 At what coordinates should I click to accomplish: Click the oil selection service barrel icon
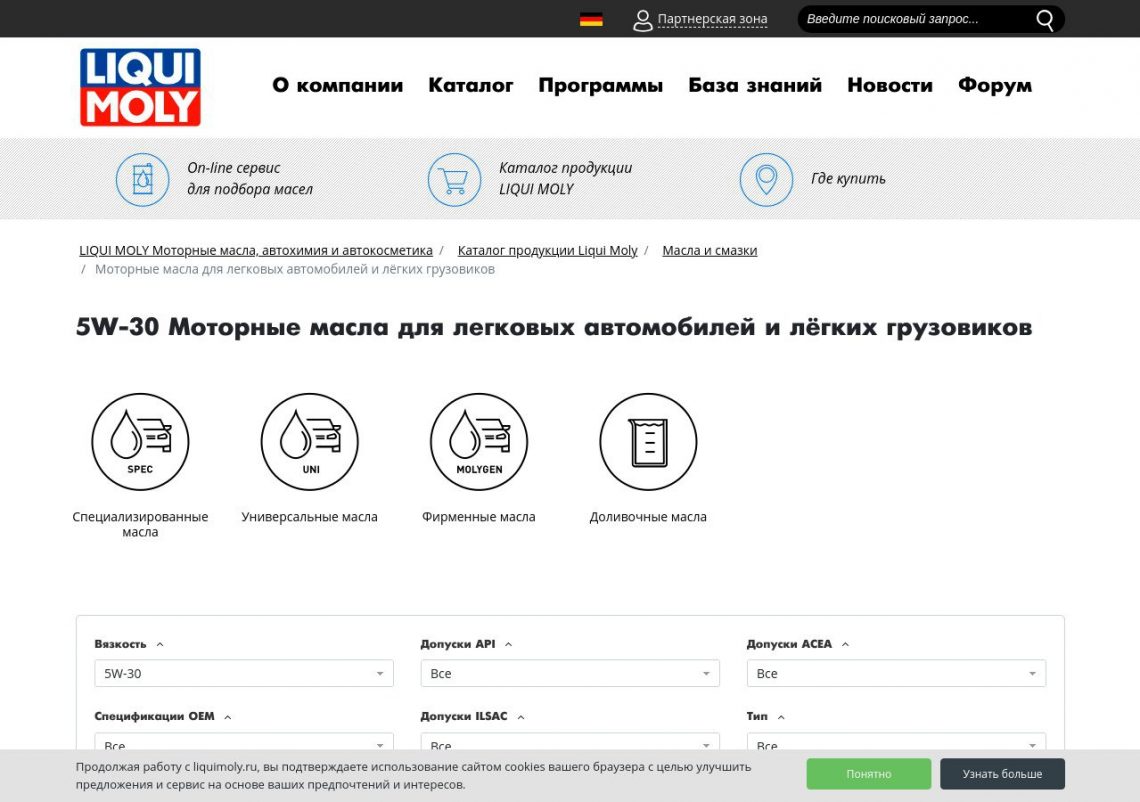(142, 179)
